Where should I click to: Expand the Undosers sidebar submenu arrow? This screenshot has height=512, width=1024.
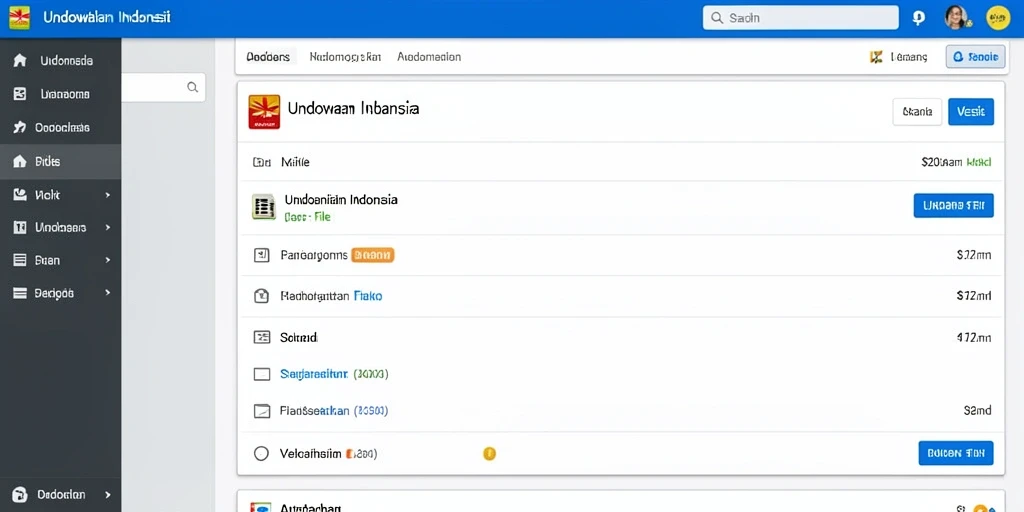click(x=108, y=227)
